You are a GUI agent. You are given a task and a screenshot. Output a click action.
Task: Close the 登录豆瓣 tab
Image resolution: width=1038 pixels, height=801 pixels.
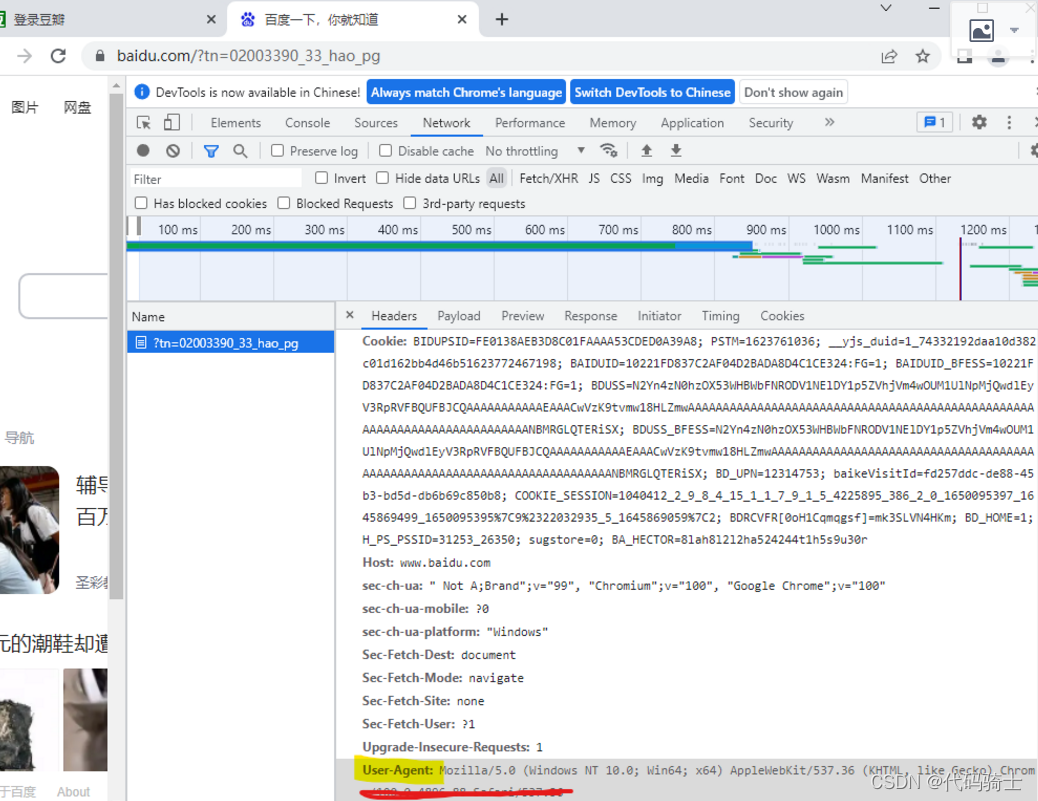[211, 20]
